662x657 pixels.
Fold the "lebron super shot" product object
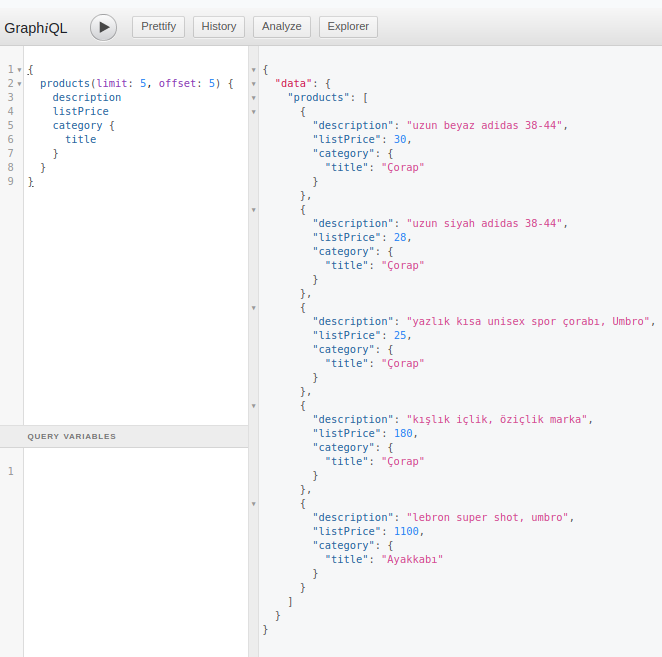254,504
